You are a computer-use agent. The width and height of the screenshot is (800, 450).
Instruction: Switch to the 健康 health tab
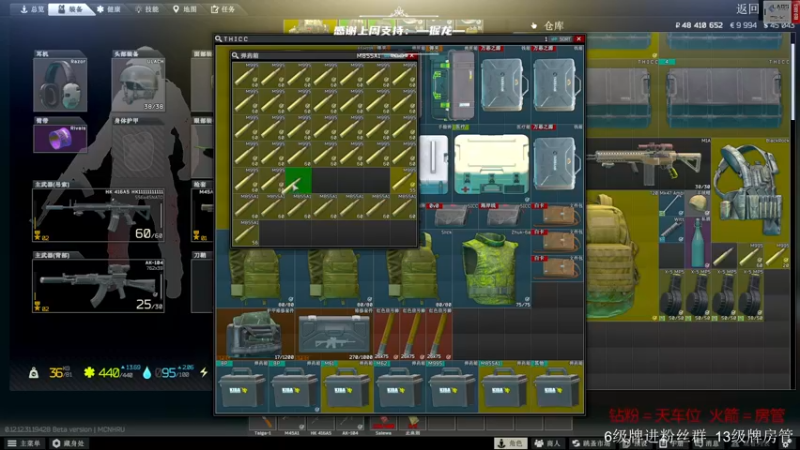coord(109,9)
